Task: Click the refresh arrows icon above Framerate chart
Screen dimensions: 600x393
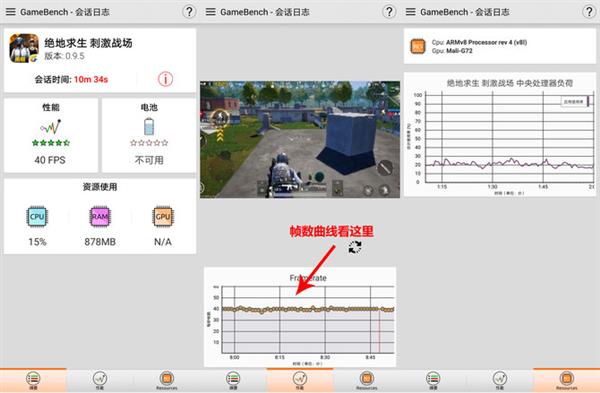Action: tap(355, 247)
